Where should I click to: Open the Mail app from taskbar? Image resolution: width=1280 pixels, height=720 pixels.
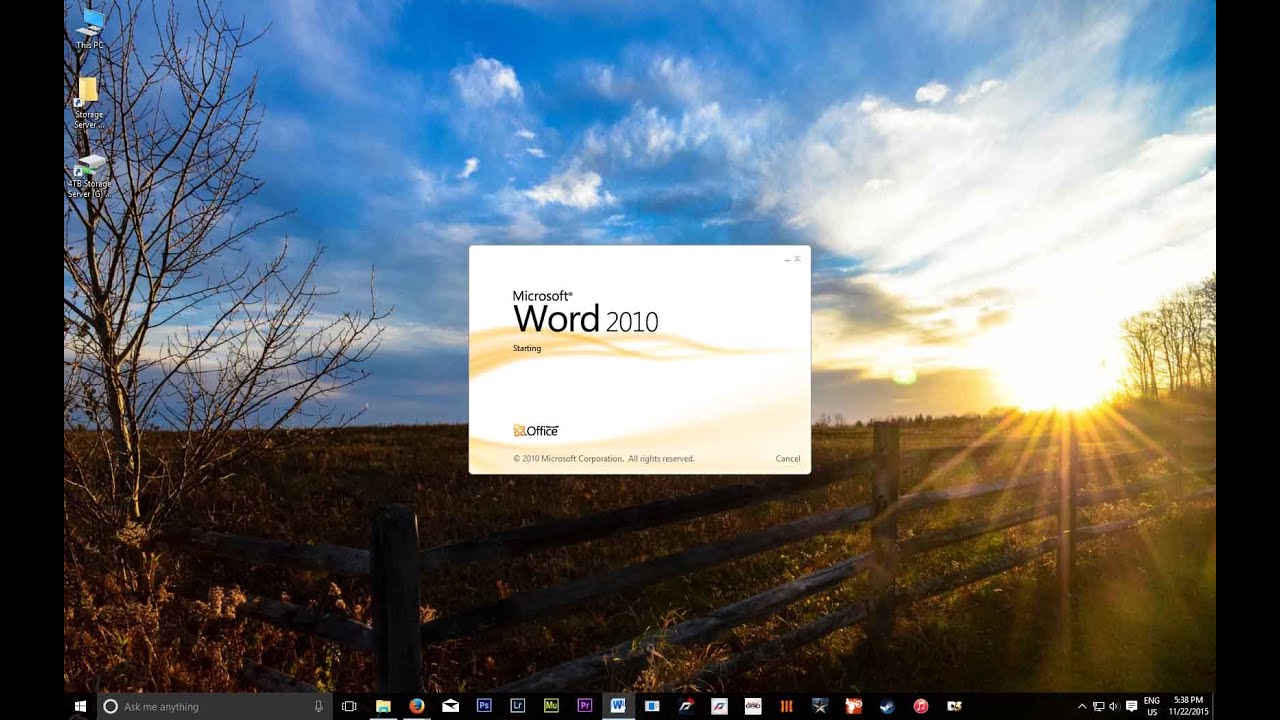tap(450, 706)
